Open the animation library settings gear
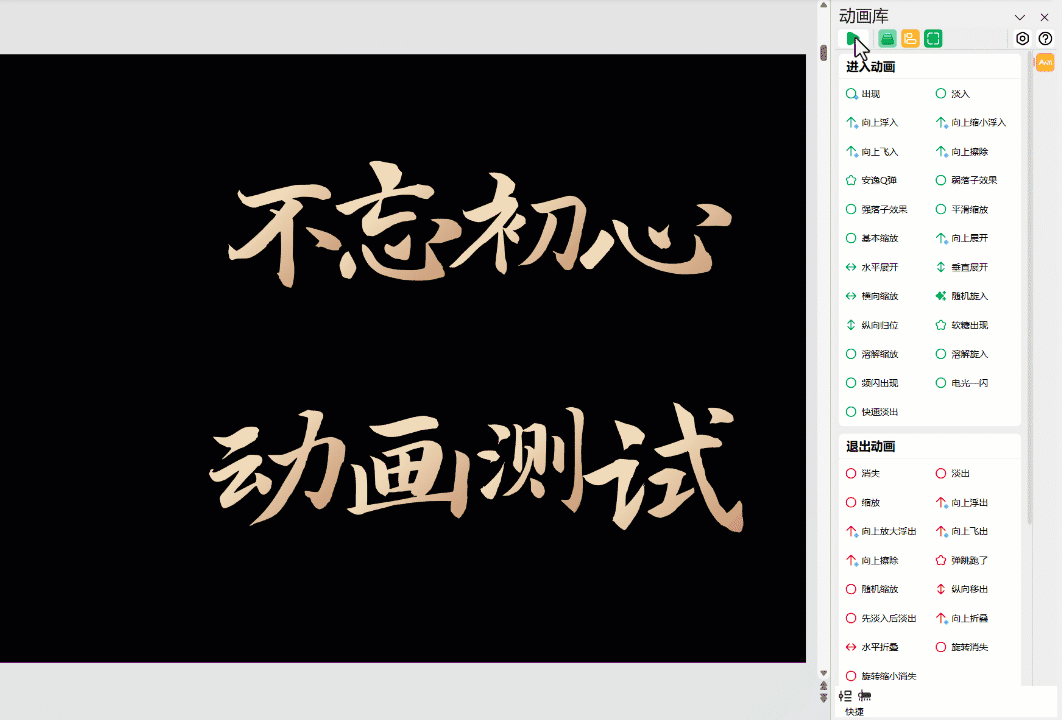 click(x=1020, y=38)
